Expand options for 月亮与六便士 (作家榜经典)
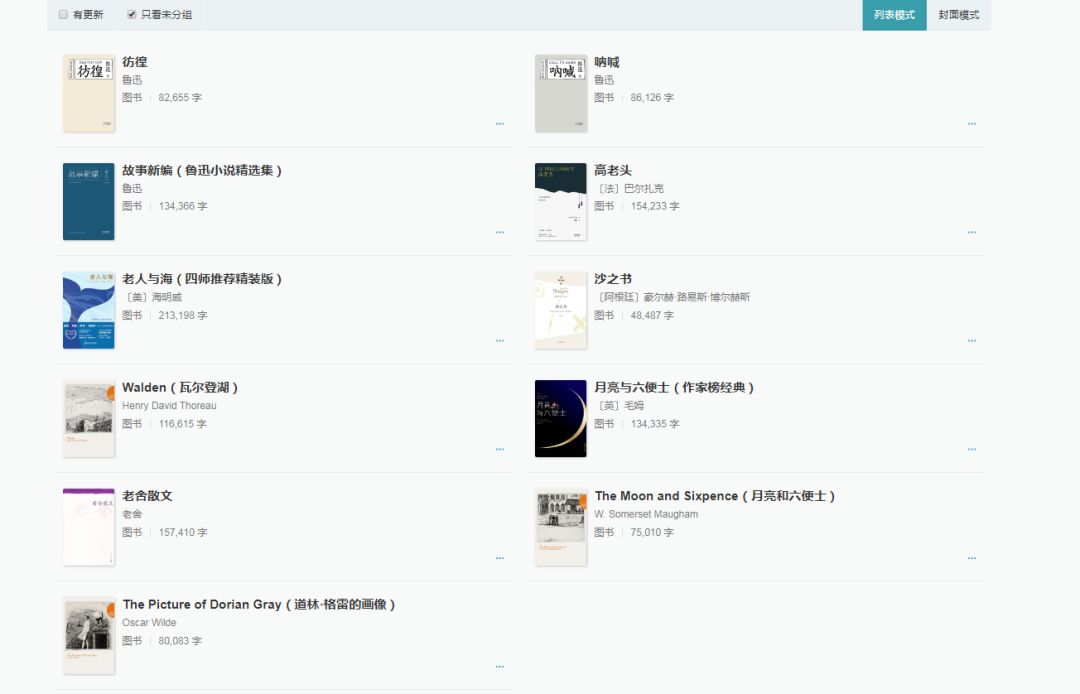The image size is (1080, 694). [x=971, y=450]
